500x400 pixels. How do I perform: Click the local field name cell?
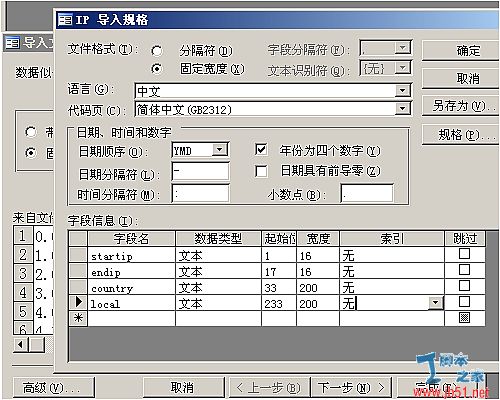coord(132,303)
